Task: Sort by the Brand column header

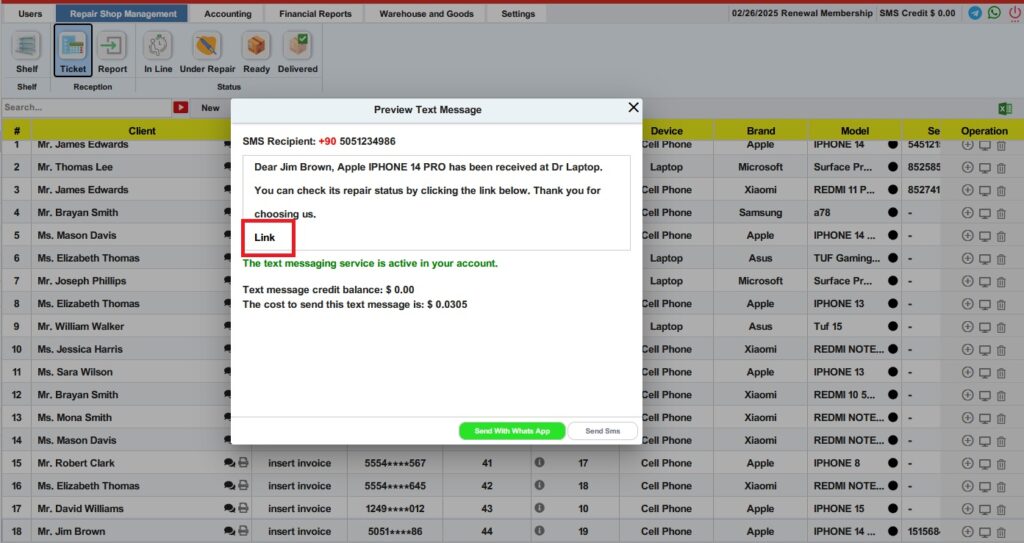Action: pyautogui.click(x=761, y=131)
